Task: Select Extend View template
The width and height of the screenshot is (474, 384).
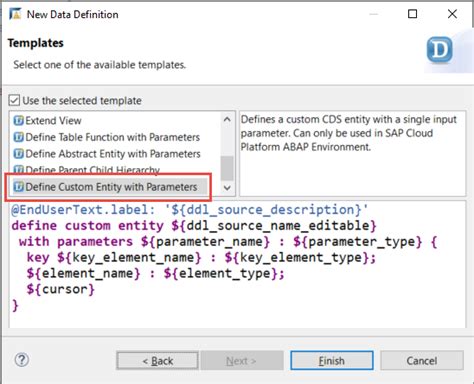Action: [x=47, y=120]
